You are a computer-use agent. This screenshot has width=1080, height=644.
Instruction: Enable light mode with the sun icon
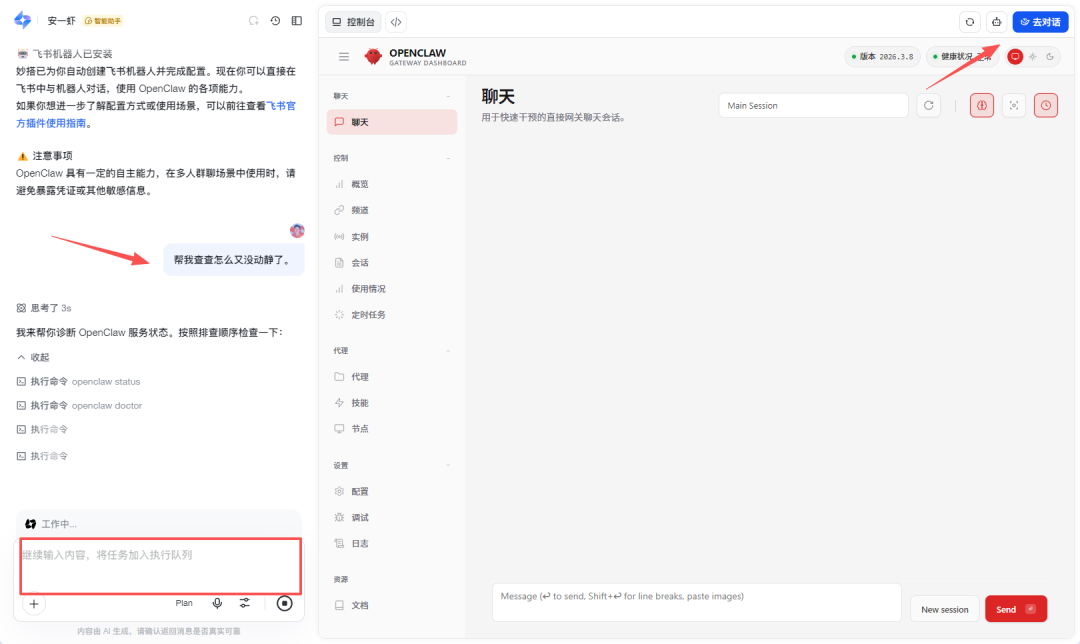click(1032, 57)
